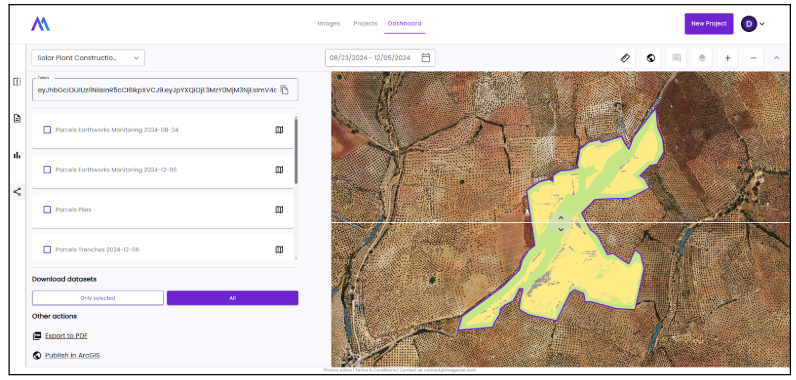This screenshot has width=796, height=380.
Task: Click the New Project button
Action: click(709, 23)
